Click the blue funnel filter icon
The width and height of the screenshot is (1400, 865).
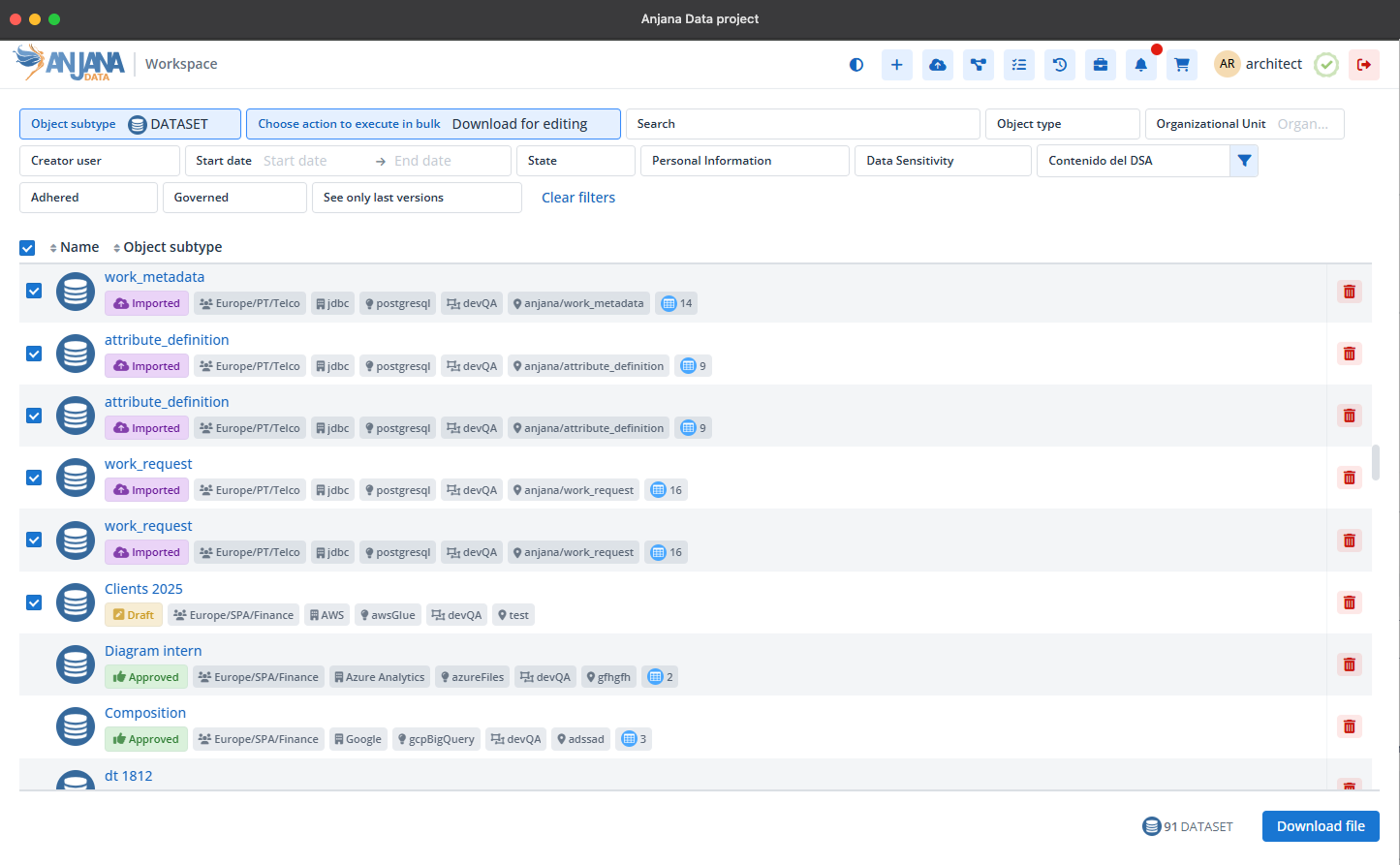(1244, 161)
